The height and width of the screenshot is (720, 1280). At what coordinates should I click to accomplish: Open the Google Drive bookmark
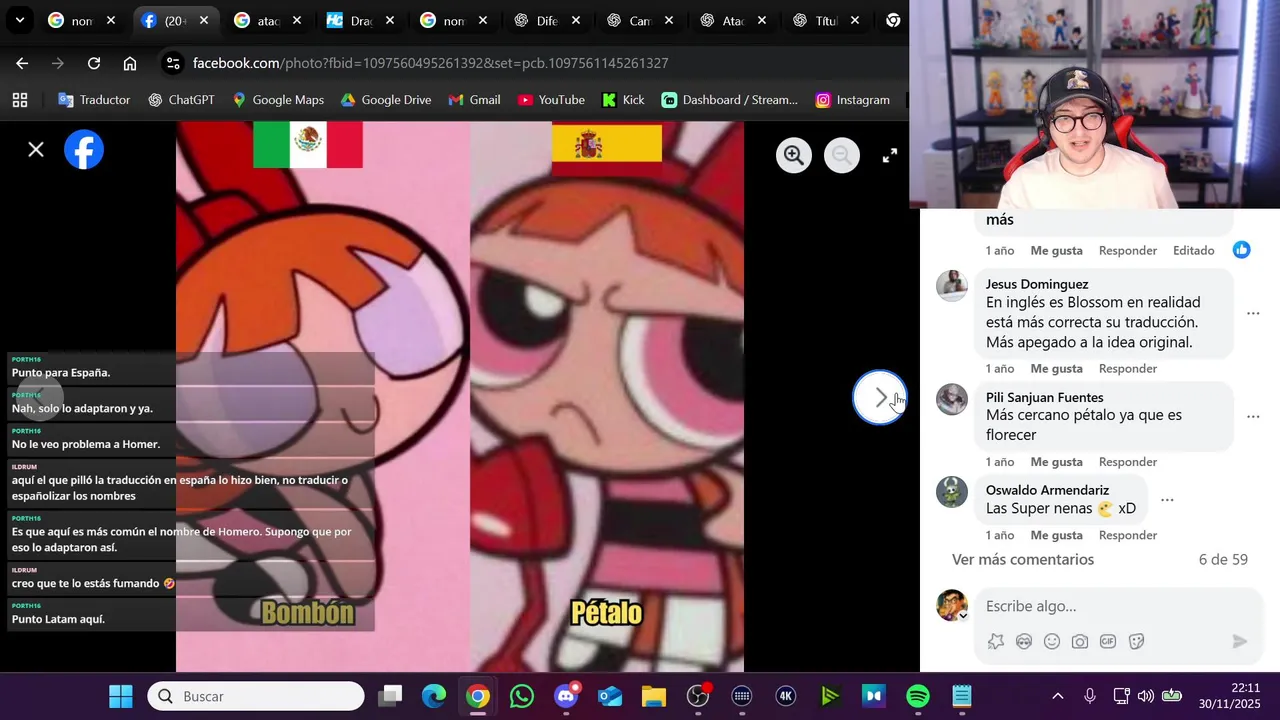386,100
